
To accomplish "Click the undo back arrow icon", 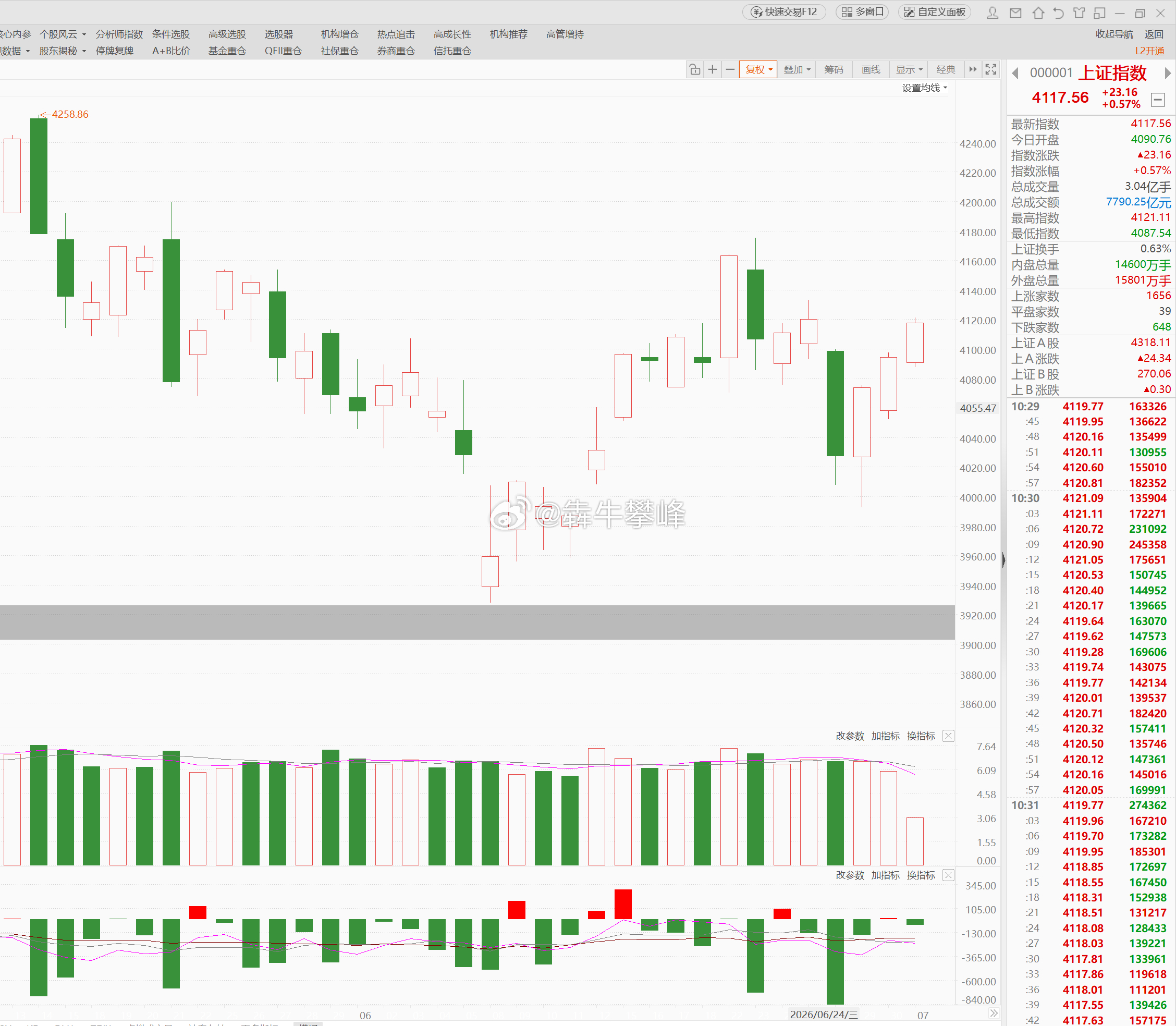I will click(x=1058, y=13).
